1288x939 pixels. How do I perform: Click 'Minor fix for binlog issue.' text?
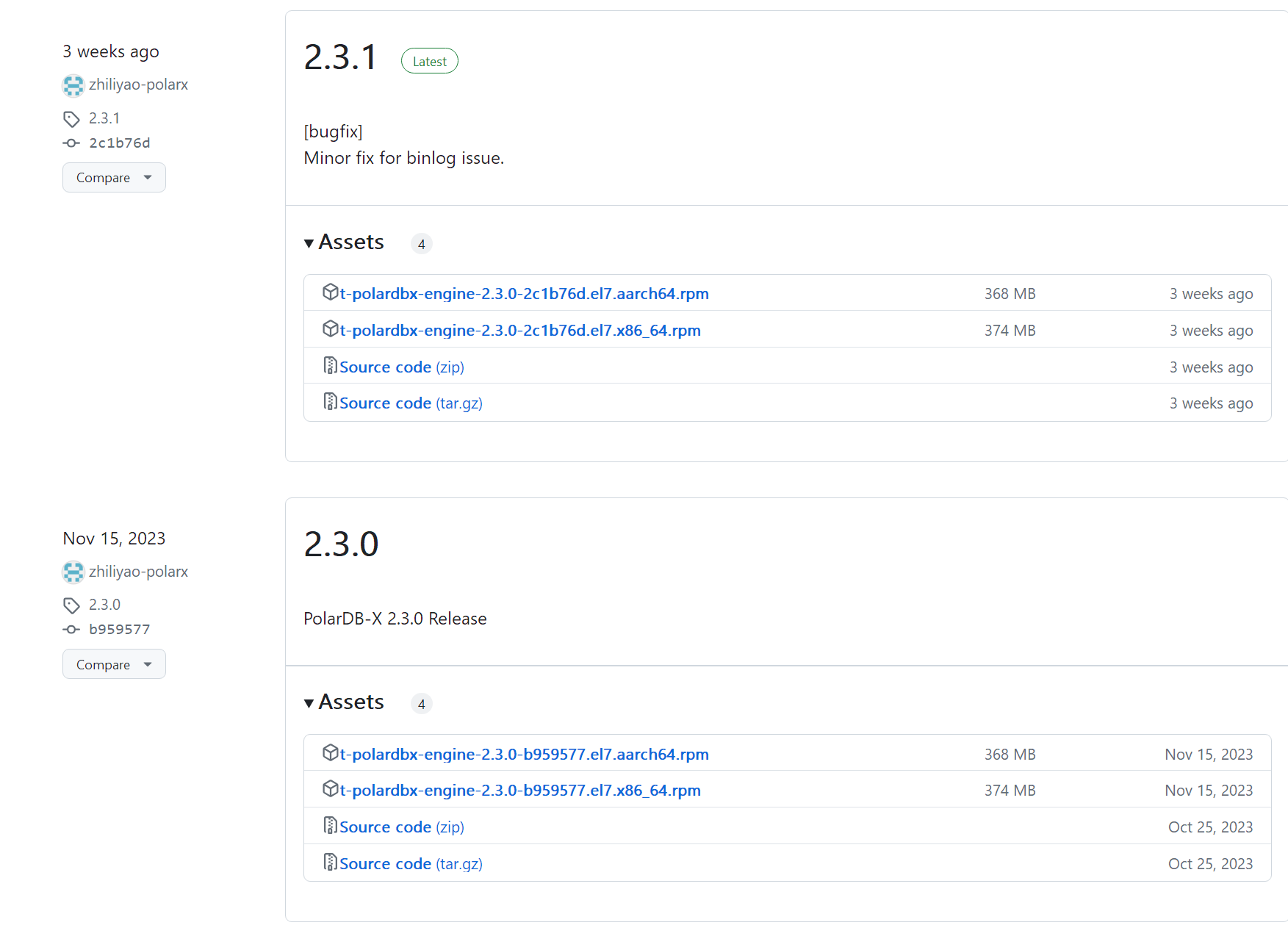pyautogui.click(x=404, y=158)
